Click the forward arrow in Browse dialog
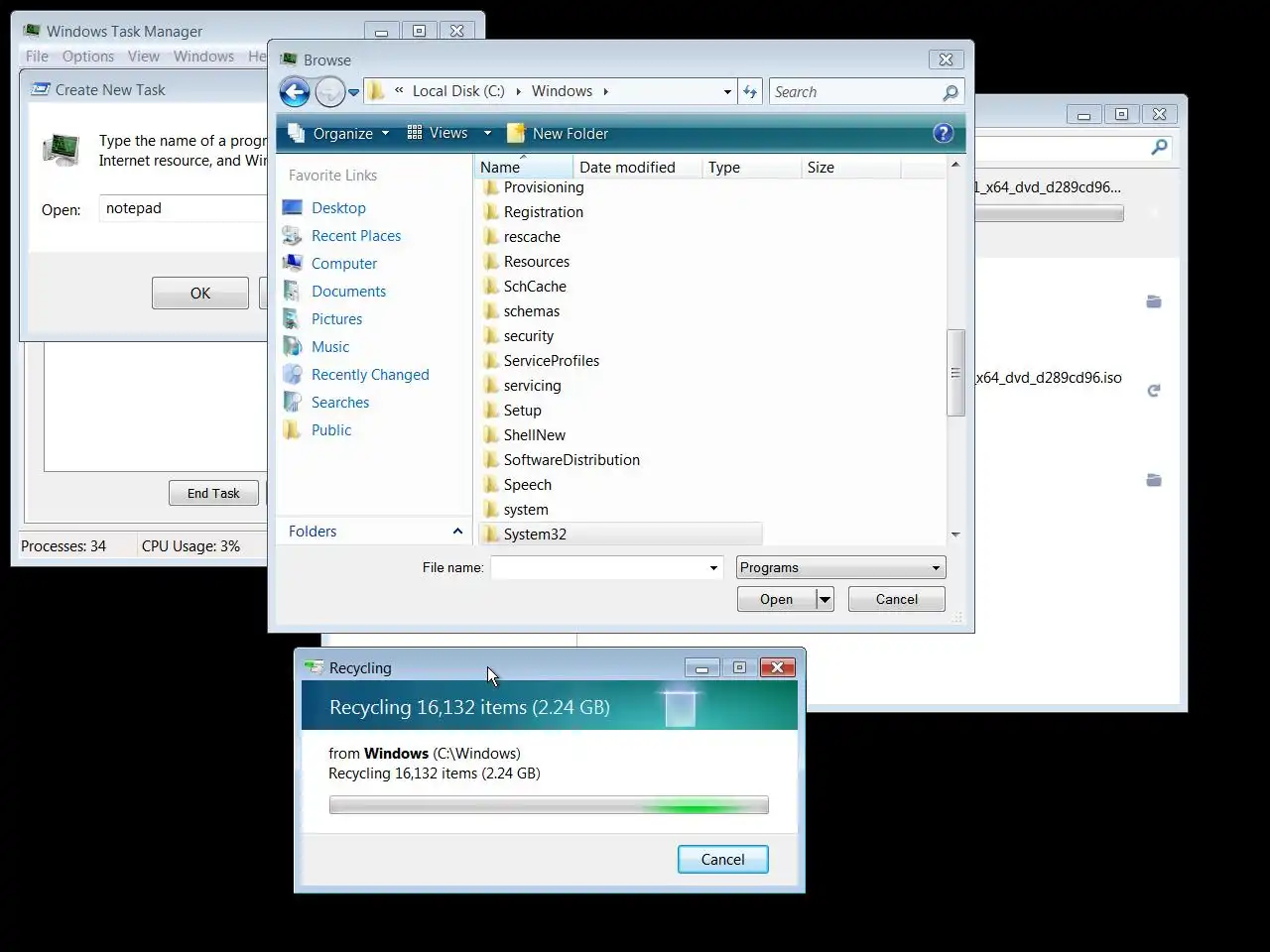This screenshot has width=1270, height=952. pyautogui.click(x=329, y=92)
